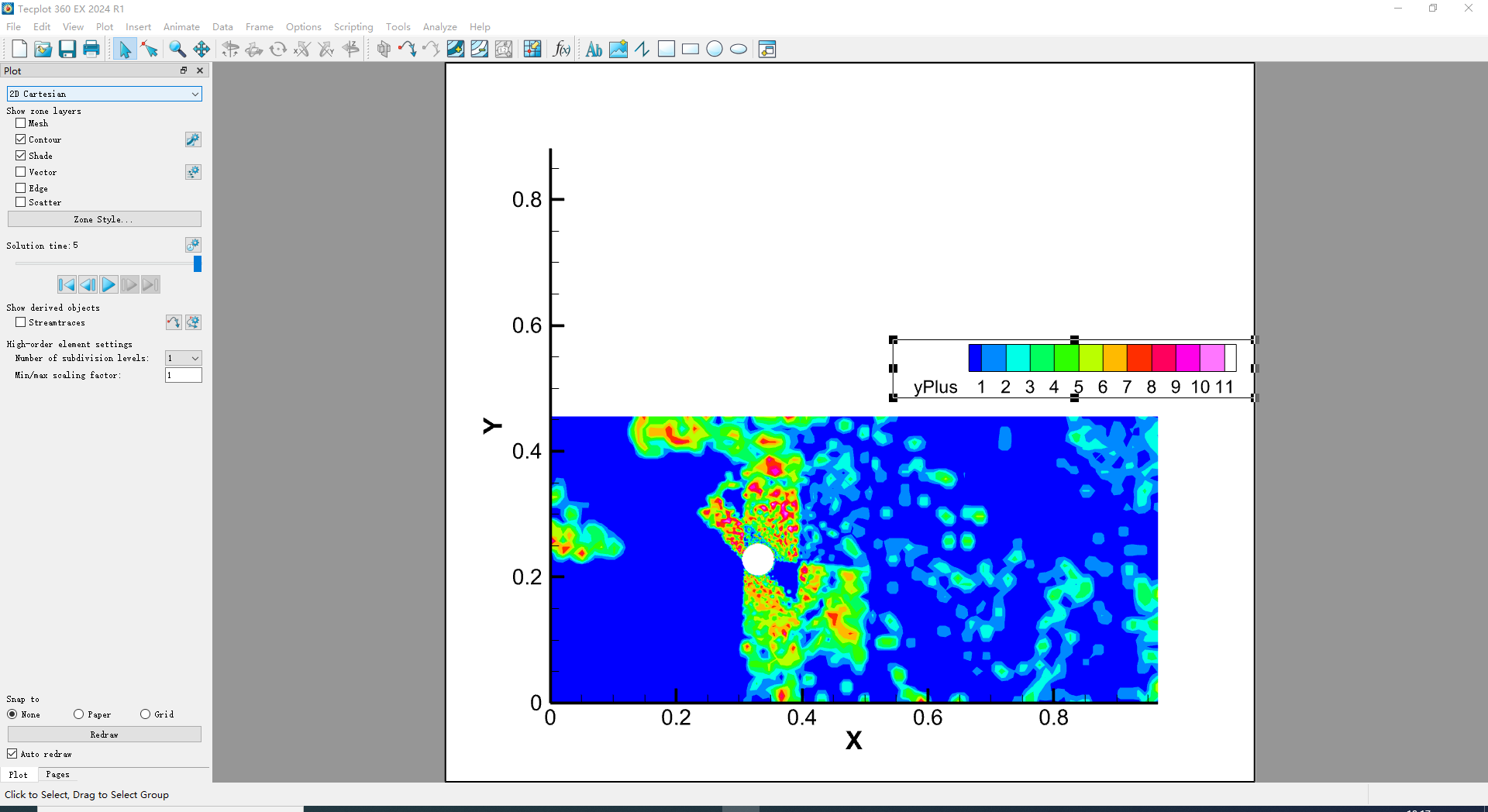The height and width of the screenshot is (812, 1488).
Task: Select the Translate/pan tool
Action: point(201,50)
